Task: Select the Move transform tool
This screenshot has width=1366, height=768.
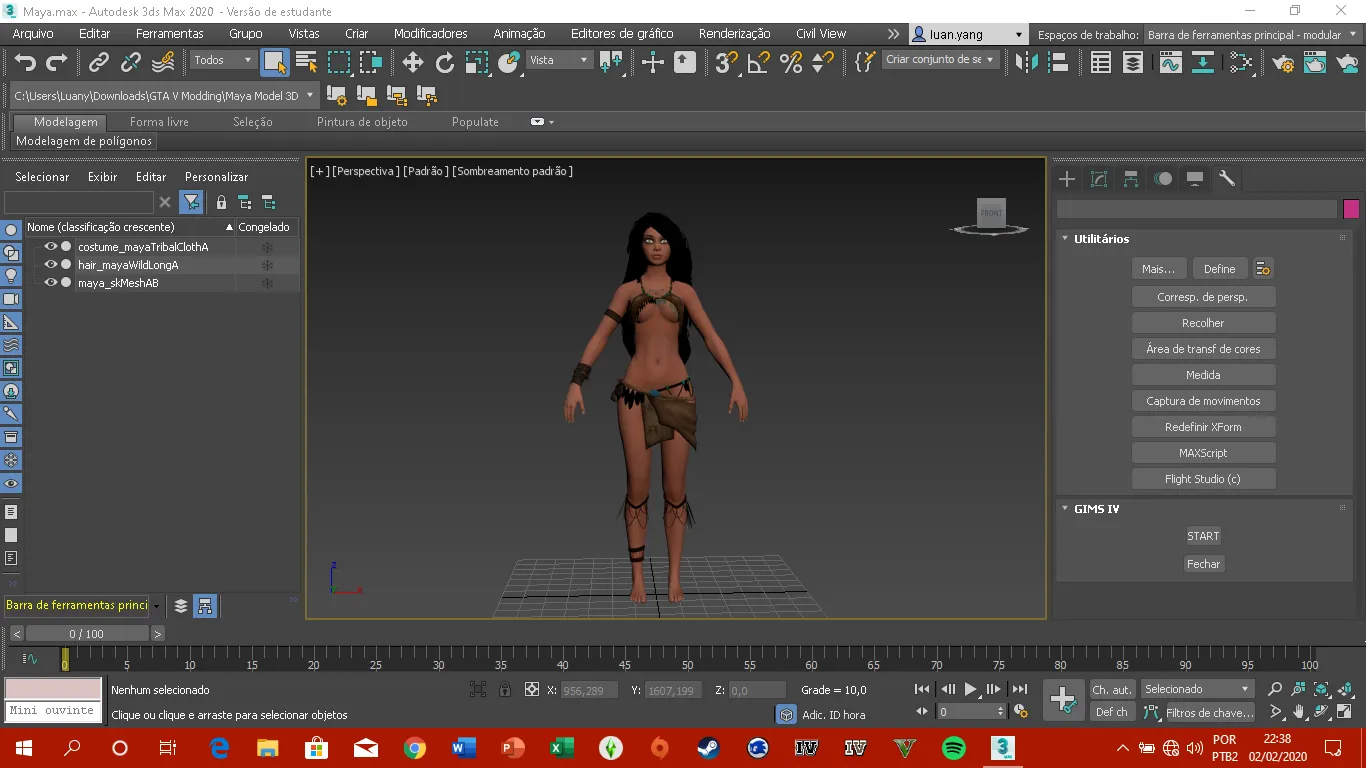Action: 413,63
